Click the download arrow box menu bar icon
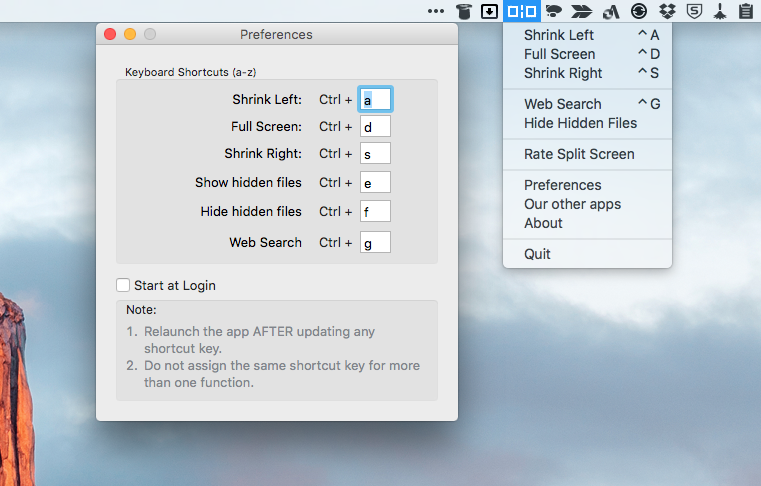Viewport: 761px width, 486px height. tap(489, 11)
